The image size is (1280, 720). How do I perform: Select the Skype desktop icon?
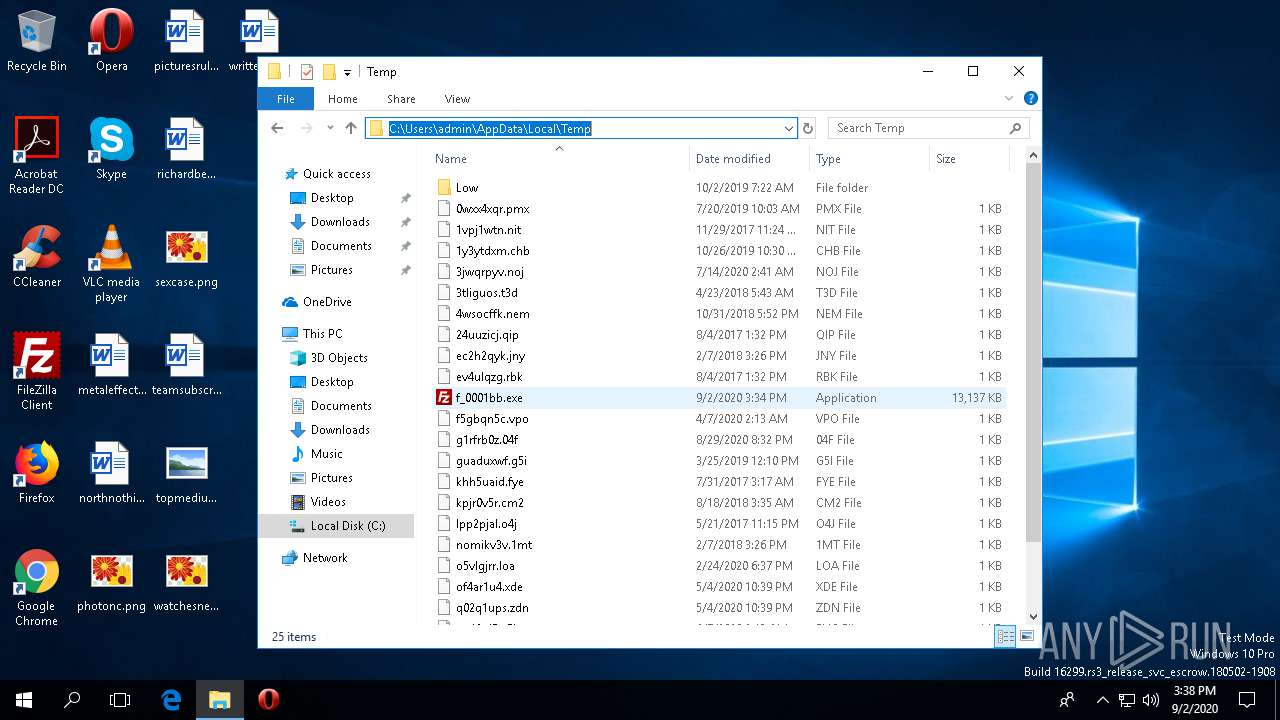point(111,148)
